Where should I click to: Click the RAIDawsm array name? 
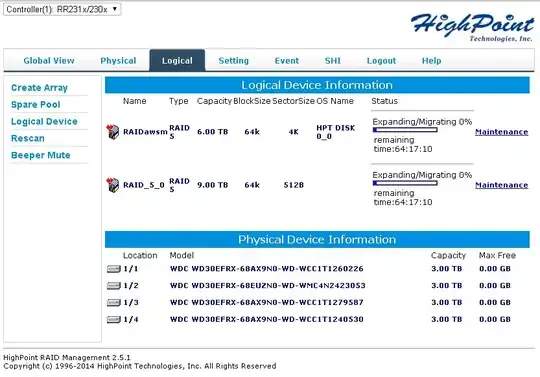click(145, 132)
